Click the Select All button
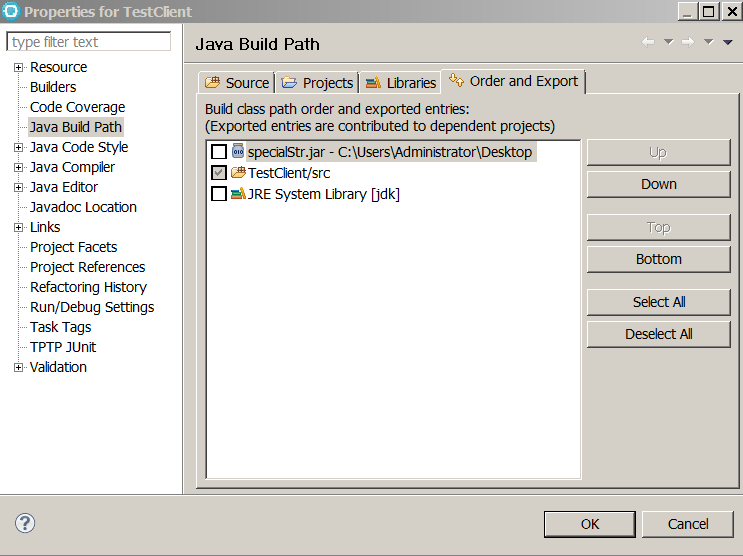This screenshot has width=743, height=556. (x=659, y=302)
